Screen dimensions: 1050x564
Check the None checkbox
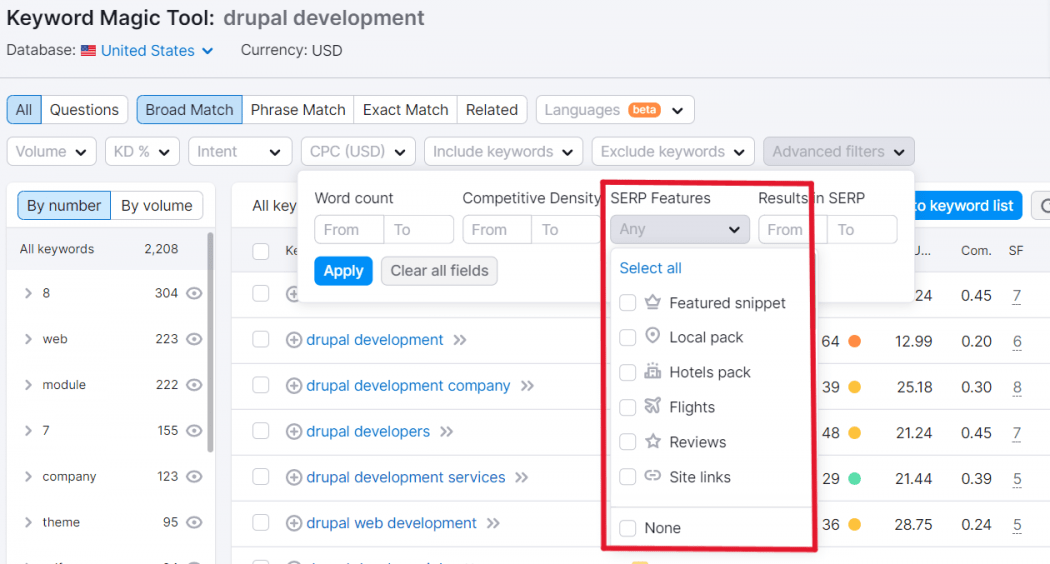pos(627,528)
